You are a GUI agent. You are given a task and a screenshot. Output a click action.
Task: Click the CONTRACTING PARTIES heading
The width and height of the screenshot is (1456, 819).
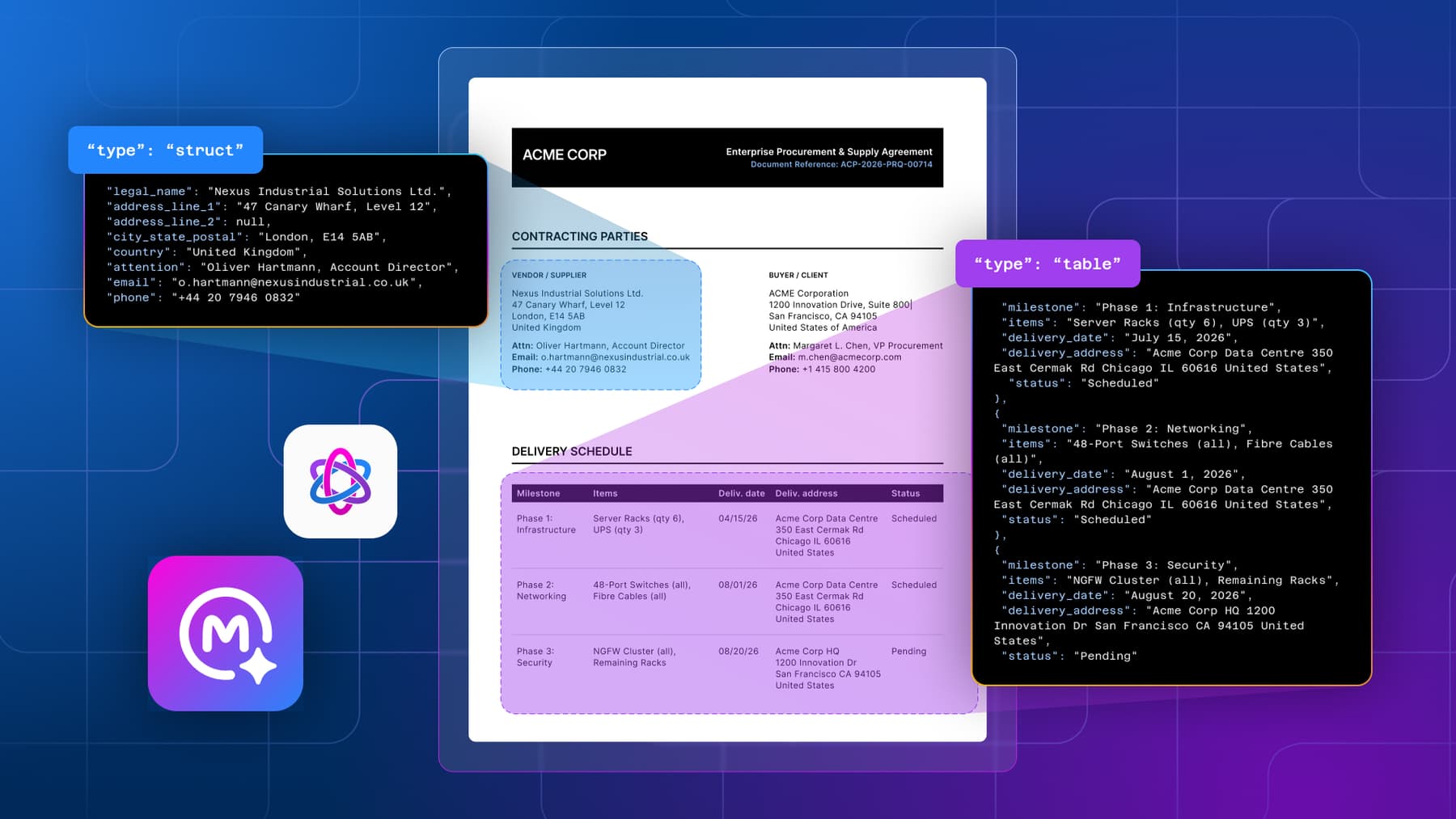(580, 236)
